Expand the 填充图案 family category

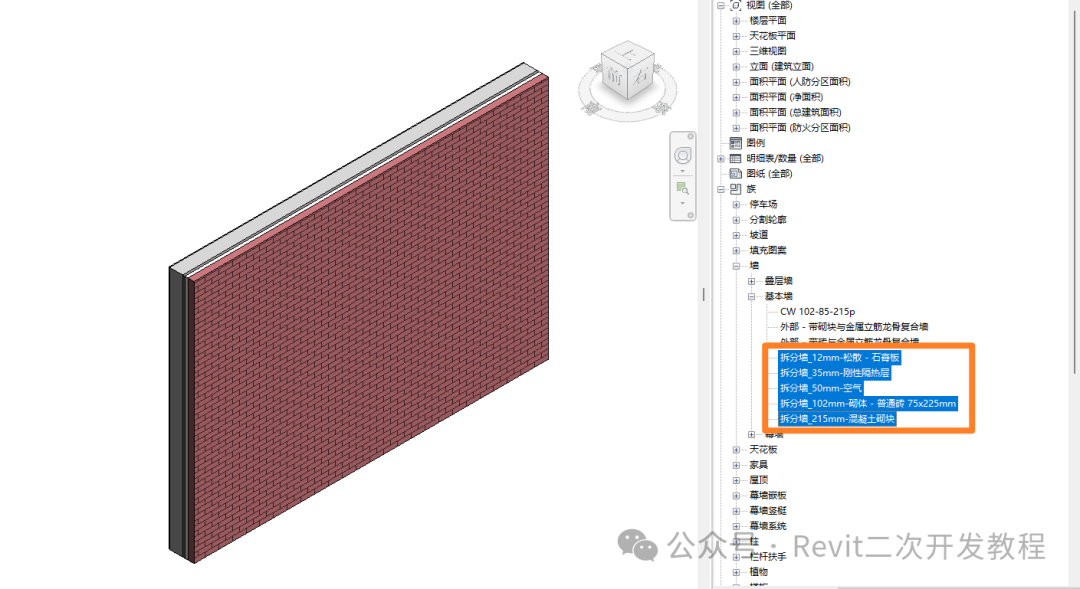736,250
